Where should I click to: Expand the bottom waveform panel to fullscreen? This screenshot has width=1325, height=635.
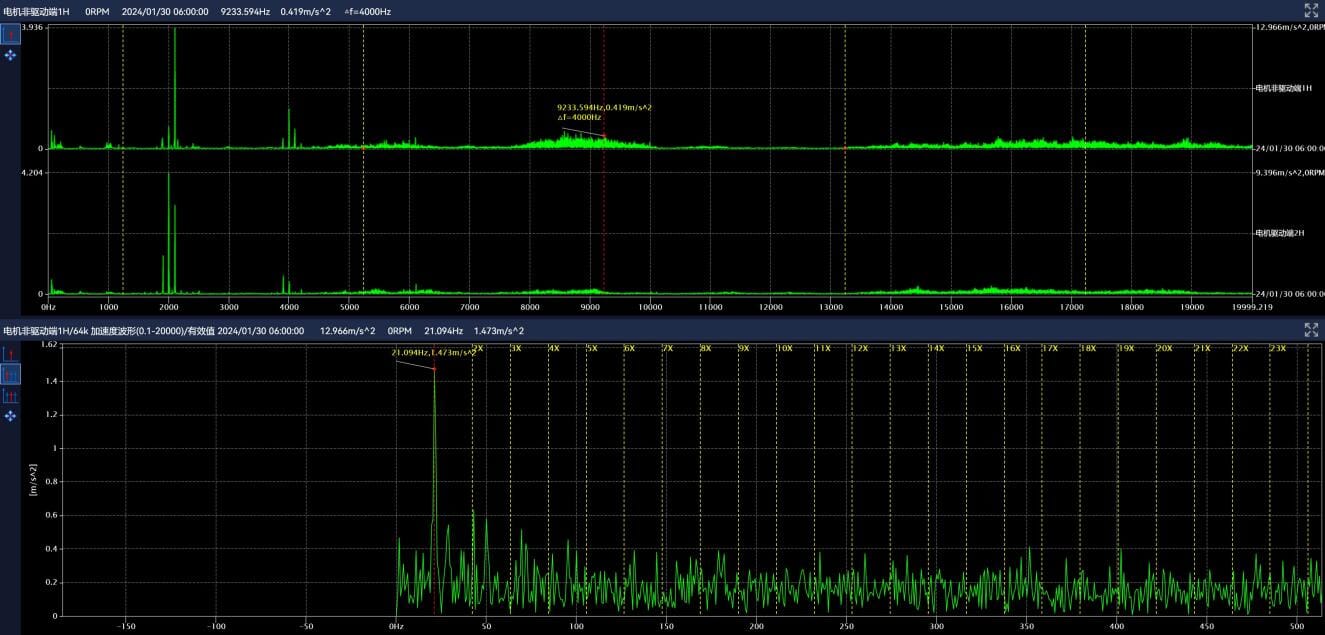tap(1311, 330)
